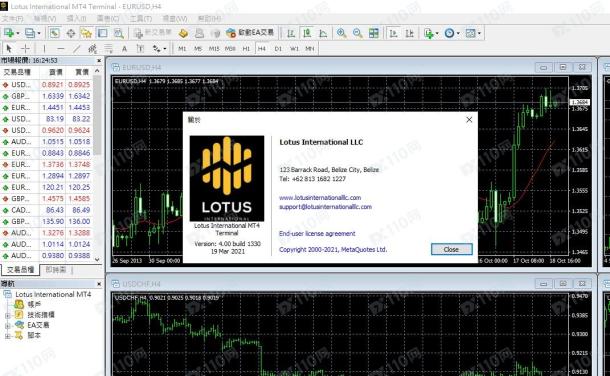Close the About dialog with the X
The width and height of the screenshot is (610, 376).
[x=469, y=120]
